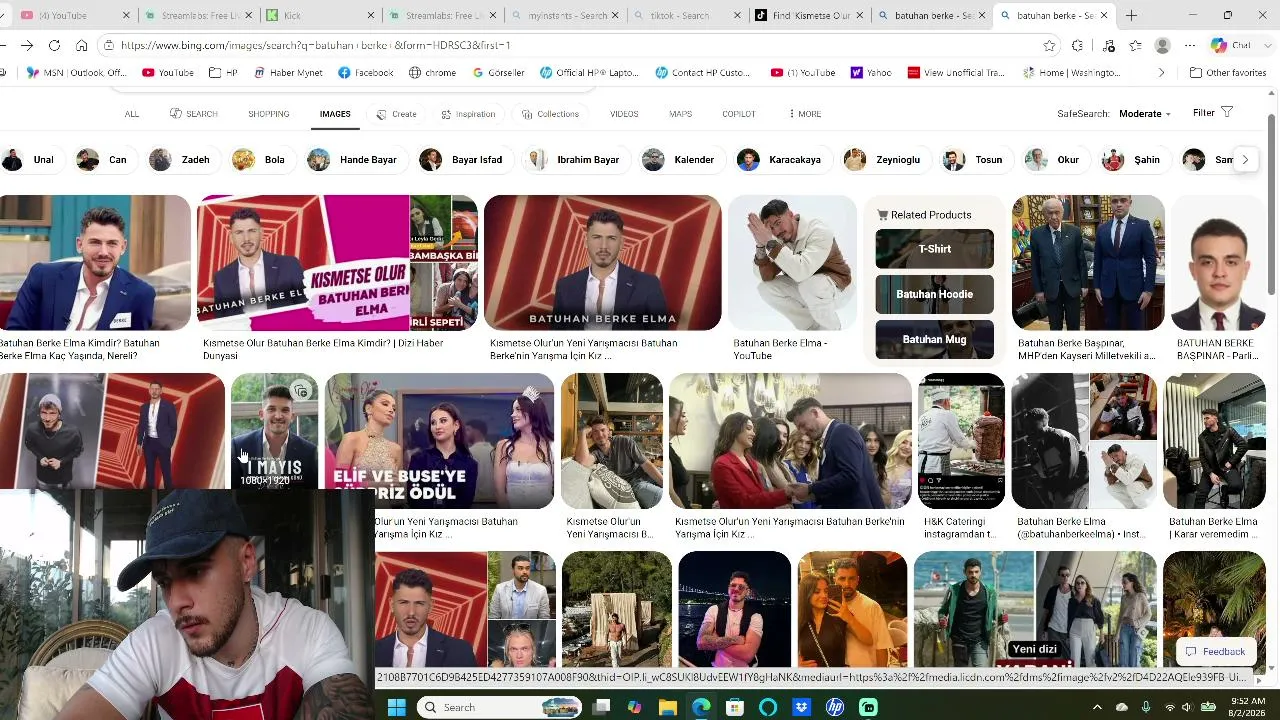Add this page to favorites

[x=1049, y=45]
